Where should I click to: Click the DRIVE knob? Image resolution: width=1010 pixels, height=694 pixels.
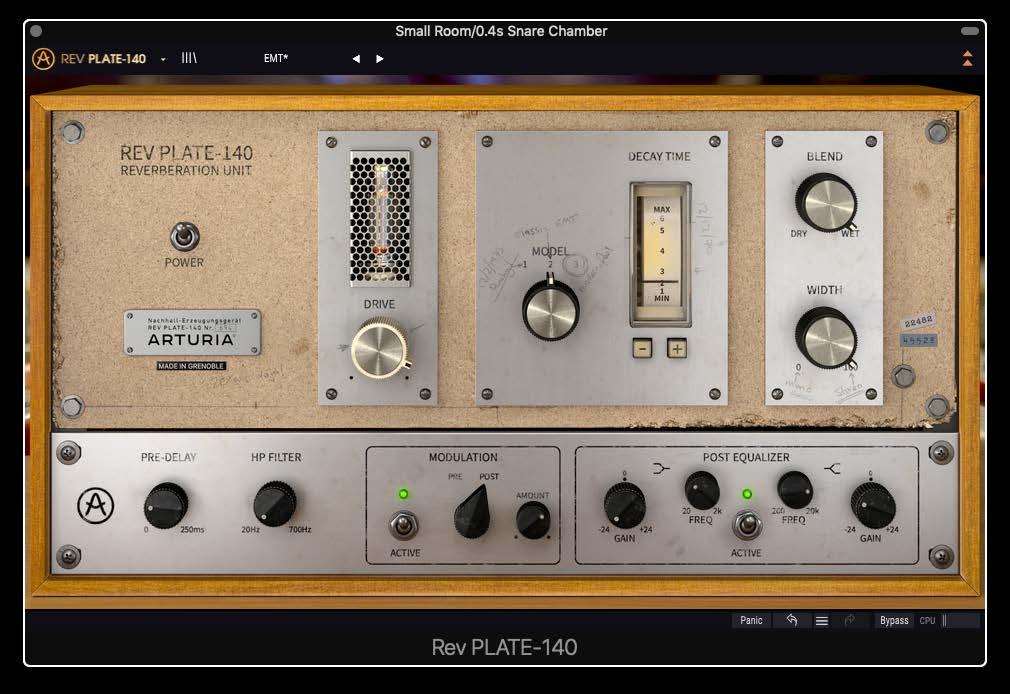(x=379, y=348)
